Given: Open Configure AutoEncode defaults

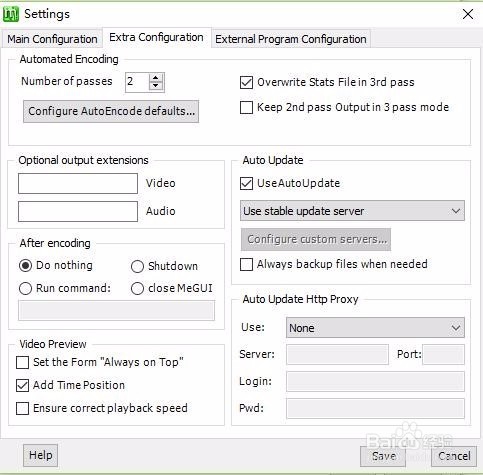Looking at the screenshot, I should (x=111, y=111).
